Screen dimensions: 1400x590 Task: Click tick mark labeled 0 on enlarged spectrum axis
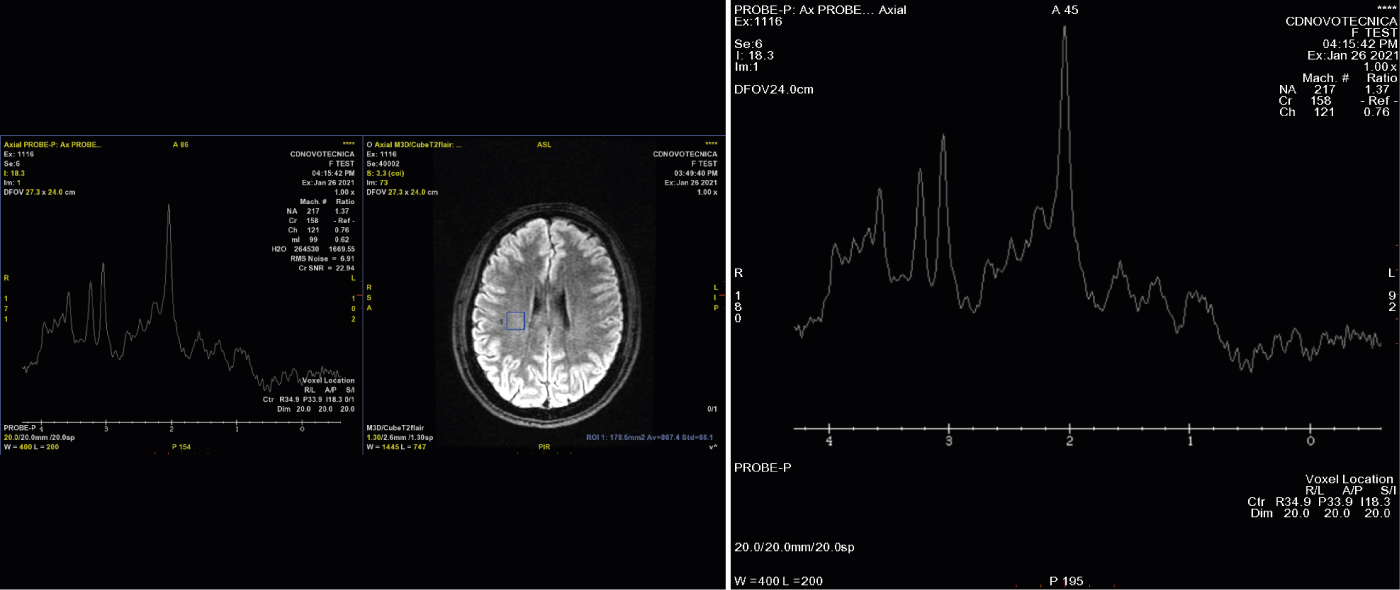click(1311, 441)
